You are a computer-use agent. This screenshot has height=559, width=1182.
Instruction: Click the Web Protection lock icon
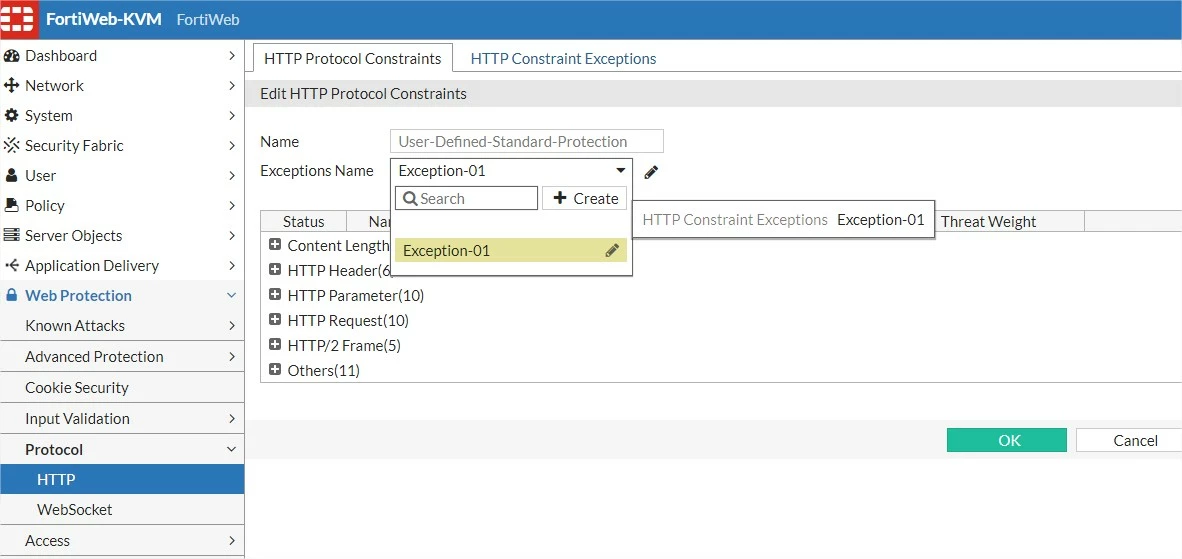click(x=11, y=295)
